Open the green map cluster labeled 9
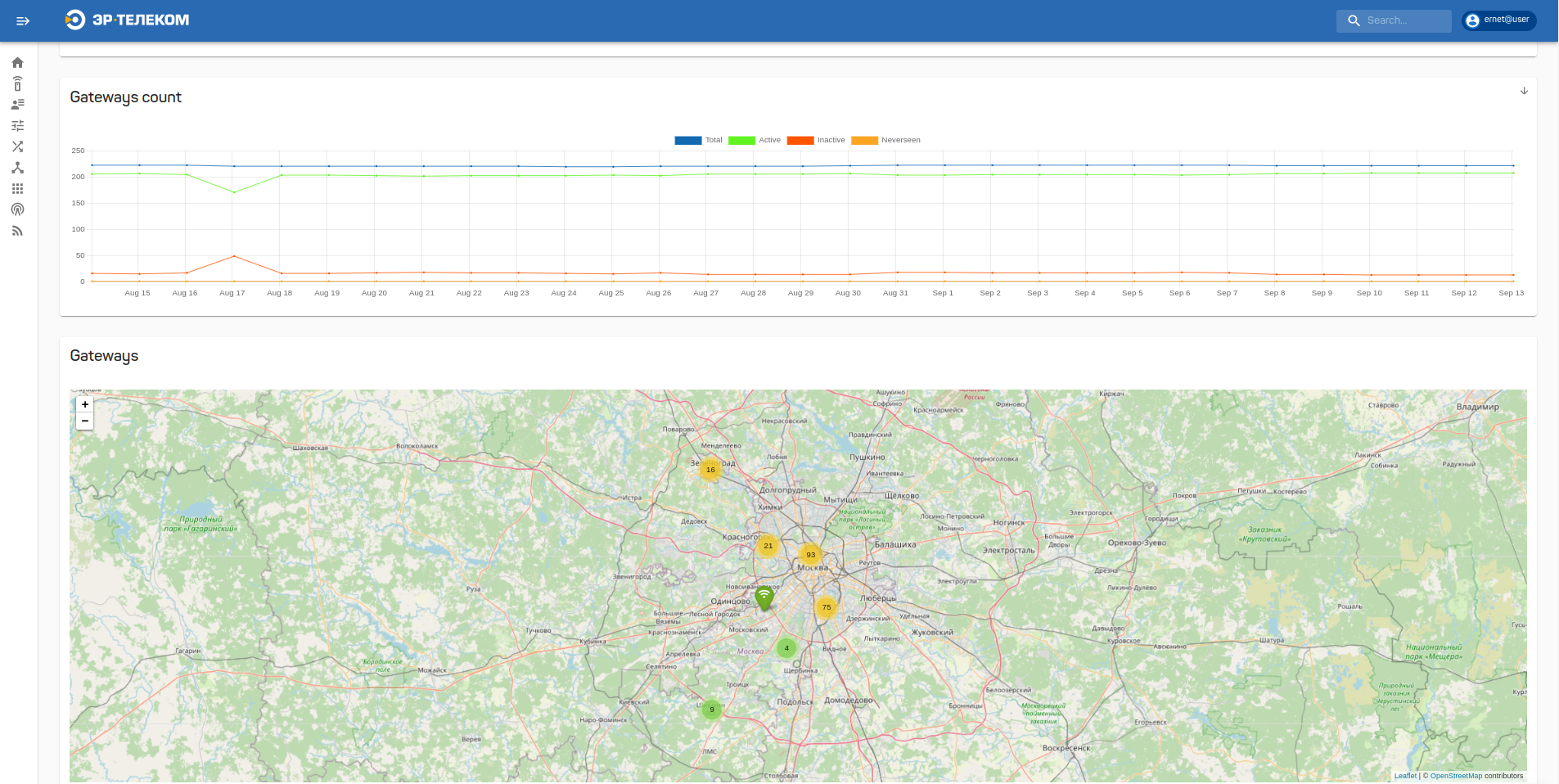 pyautogui.click(x=712, y=710)
